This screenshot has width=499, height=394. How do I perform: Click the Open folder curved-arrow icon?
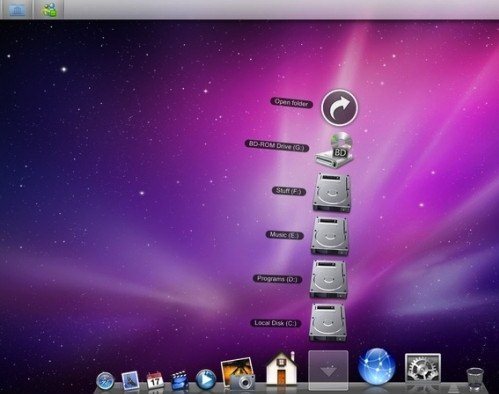point(339,107)
